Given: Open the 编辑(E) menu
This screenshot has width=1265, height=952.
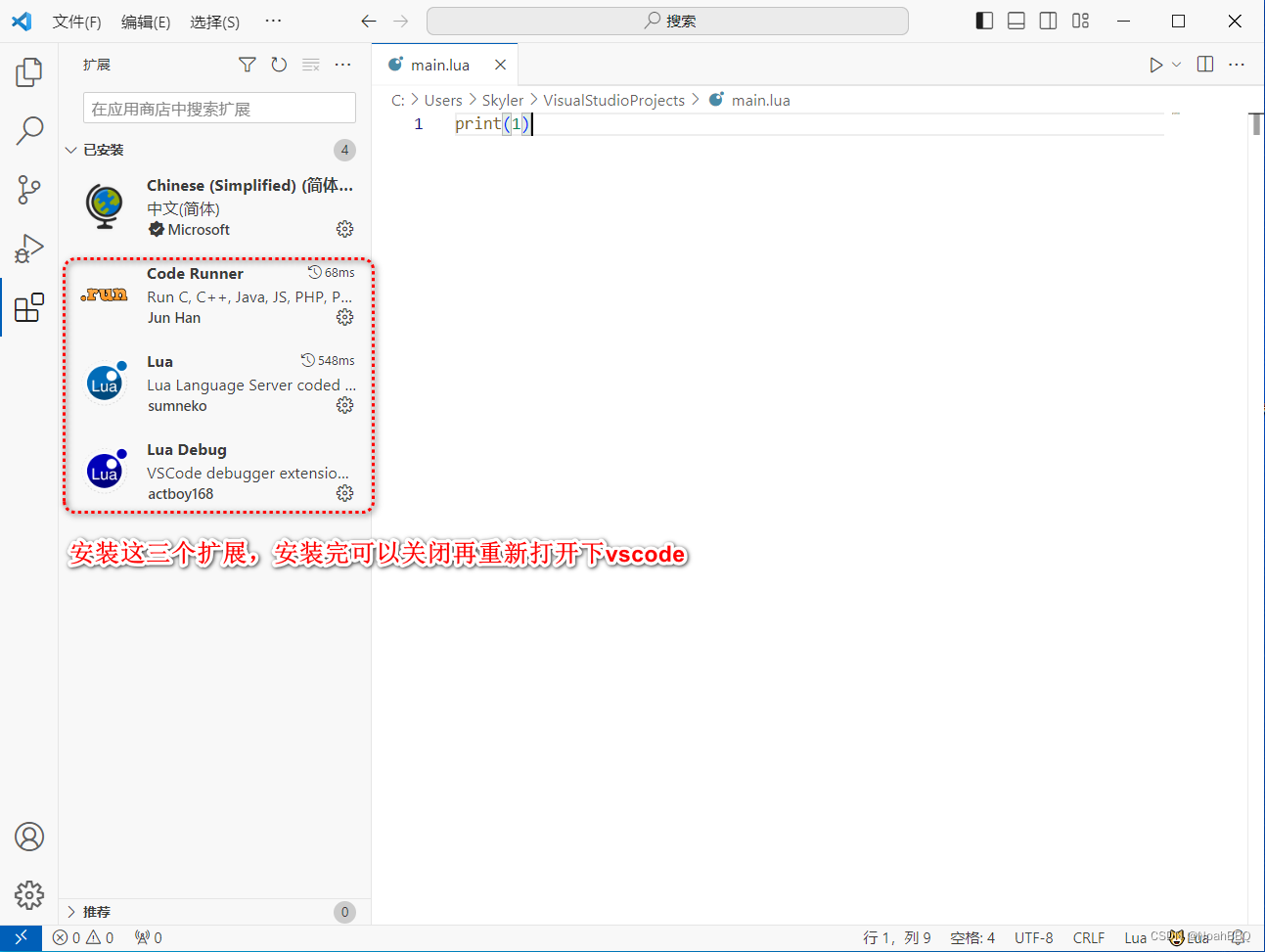Looking at the screenshot, I should pos(146,22).
